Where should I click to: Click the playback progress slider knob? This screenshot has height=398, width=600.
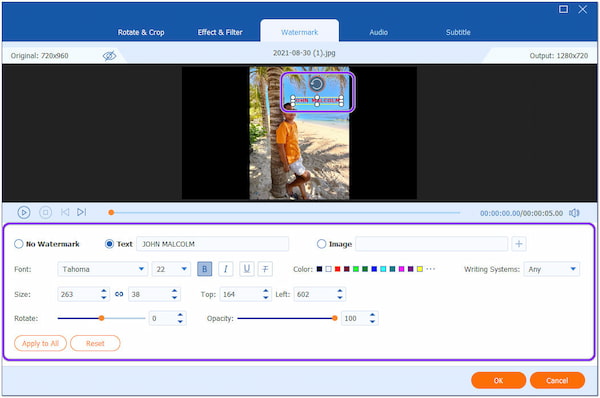click(x=111, y=212)
